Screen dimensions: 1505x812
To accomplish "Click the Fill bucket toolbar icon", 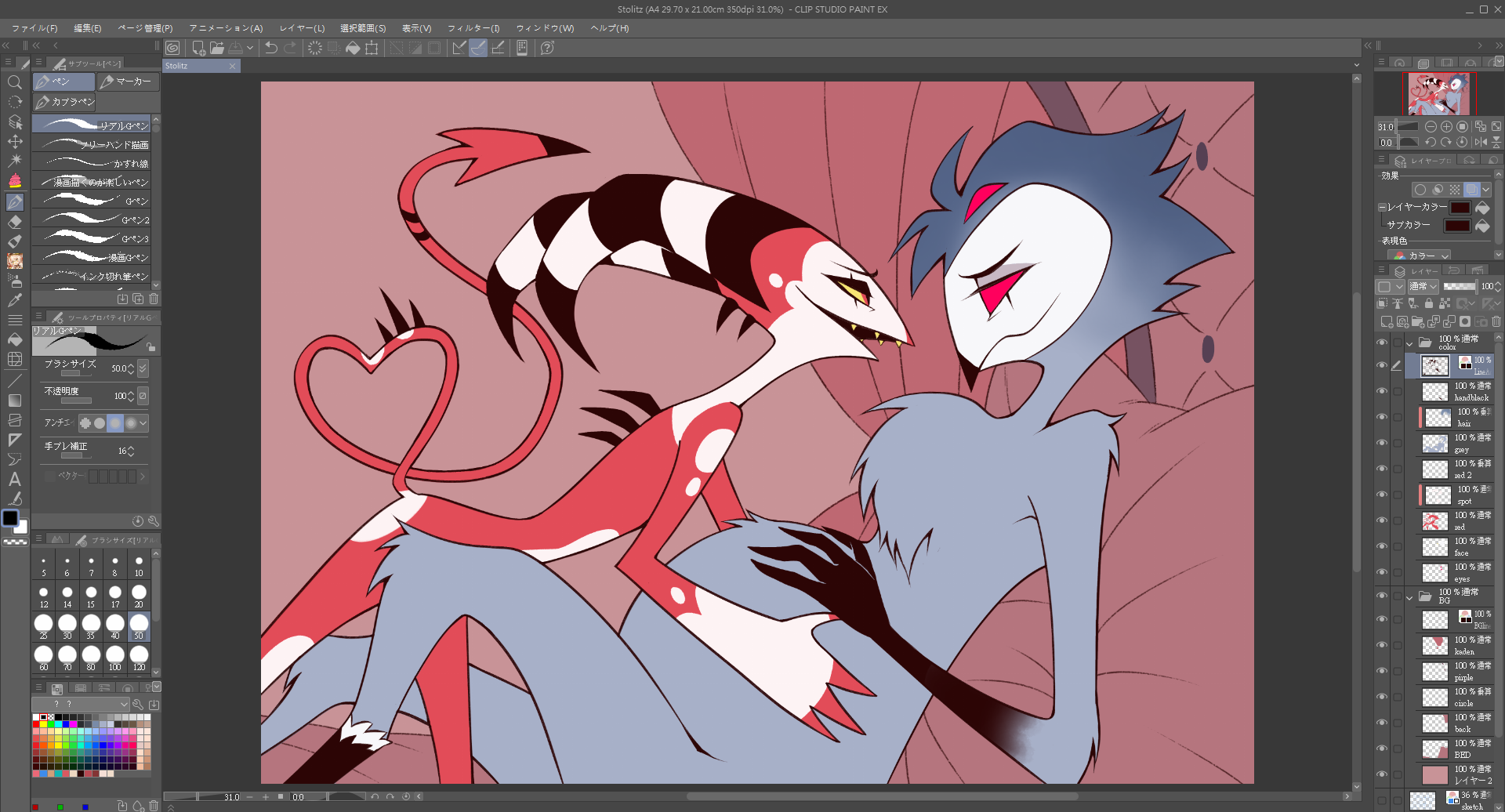I will point(353,48).
